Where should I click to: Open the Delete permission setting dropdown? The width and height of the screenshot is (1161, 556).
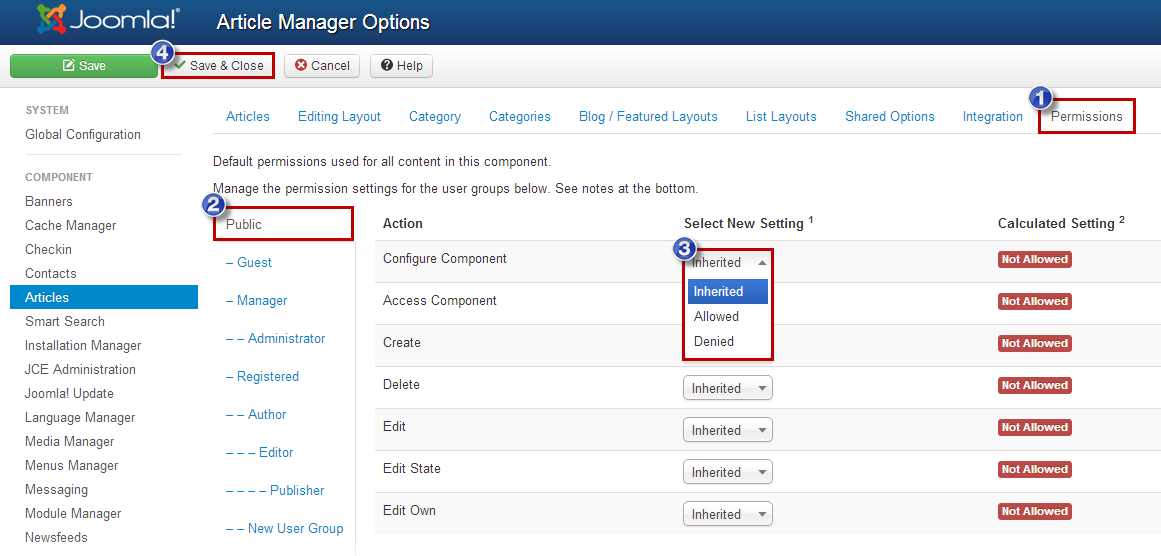pyautogui.click(x=728, y=388)
